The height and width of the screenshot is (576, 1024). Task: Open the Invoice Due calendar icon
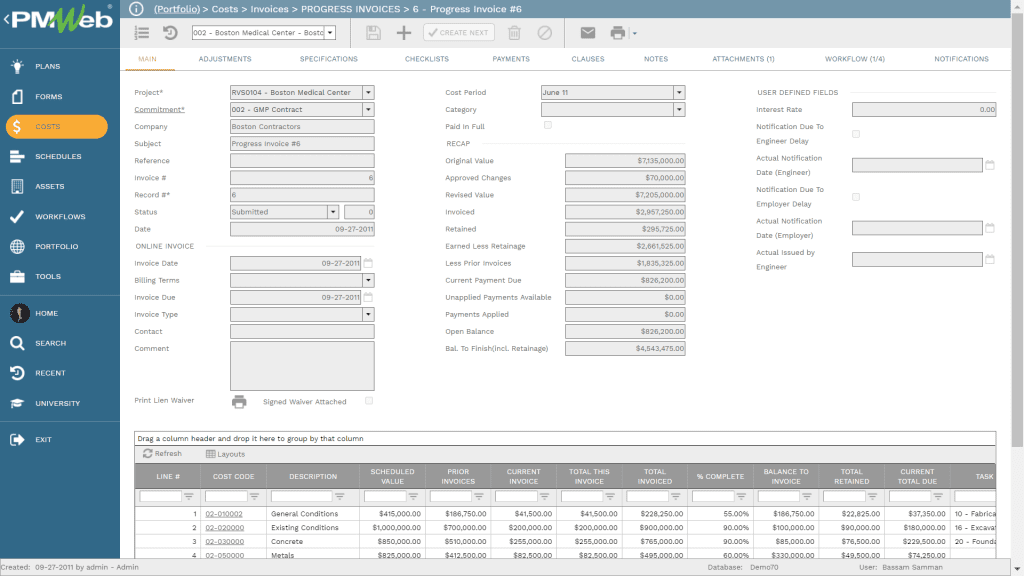point(368,297)
